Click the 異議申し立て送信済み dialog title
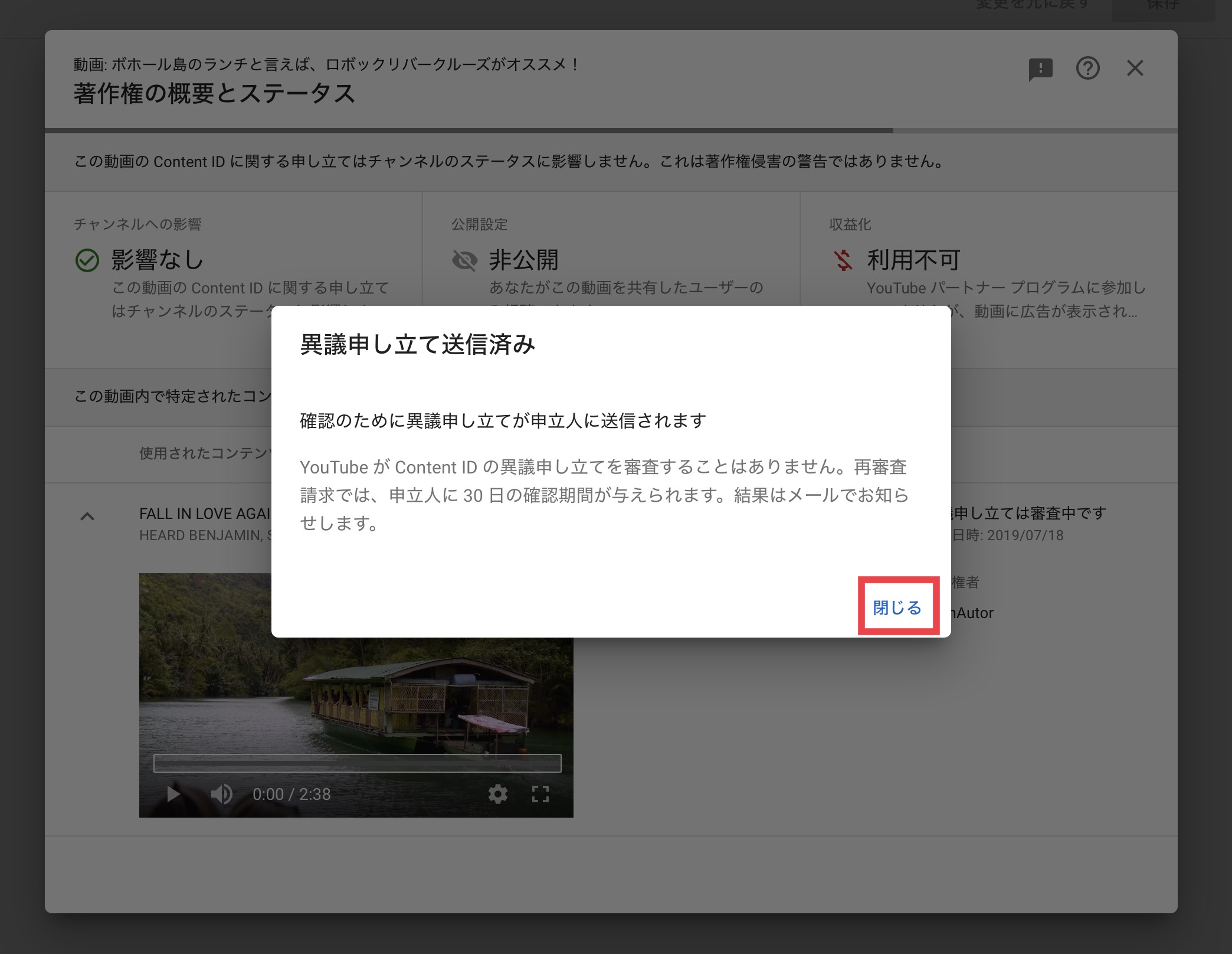 (x=417, y=345)
